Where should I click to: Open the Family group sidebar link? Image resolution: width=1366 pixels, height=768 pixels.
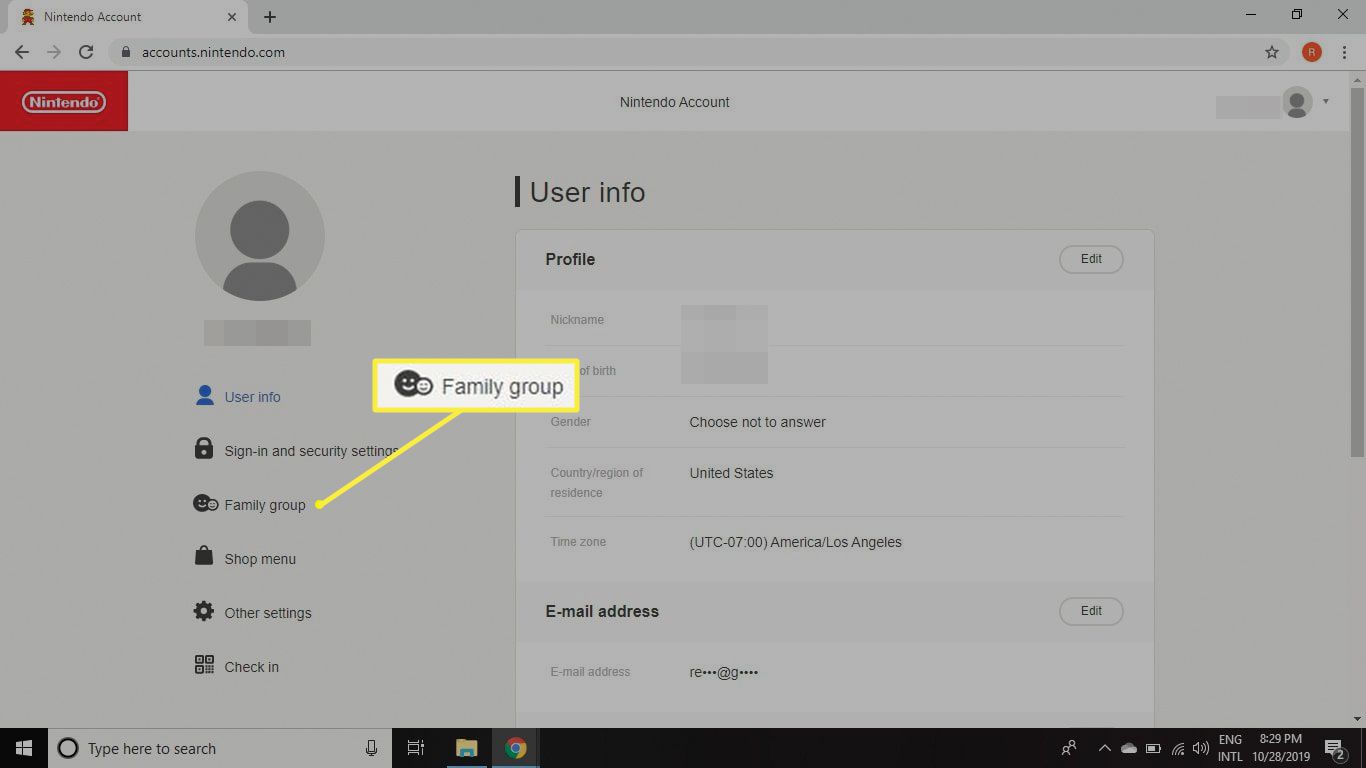click(x=250, y=505)
